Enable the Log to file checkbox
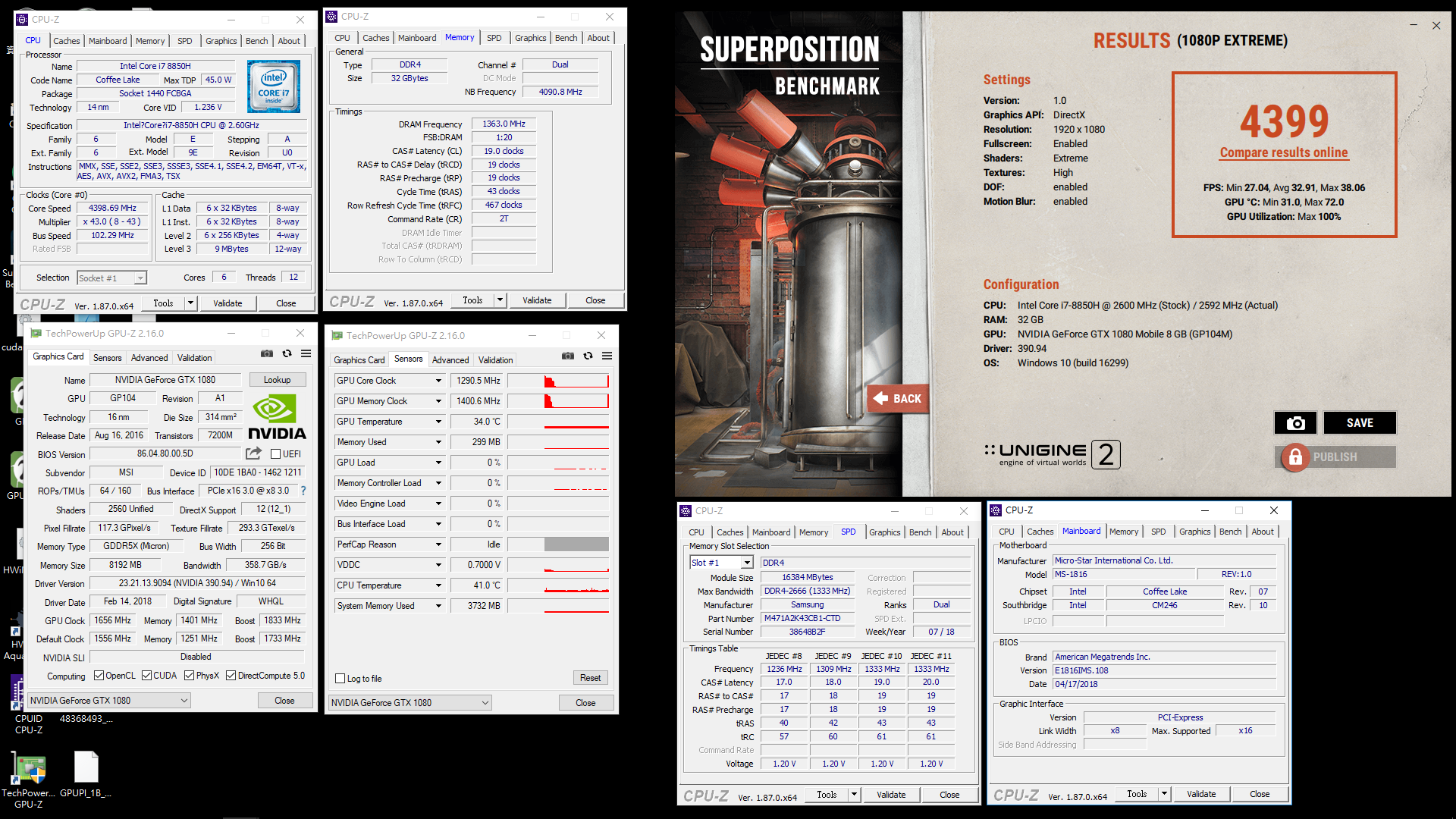 pyautogui.click(x=340, y=679)
